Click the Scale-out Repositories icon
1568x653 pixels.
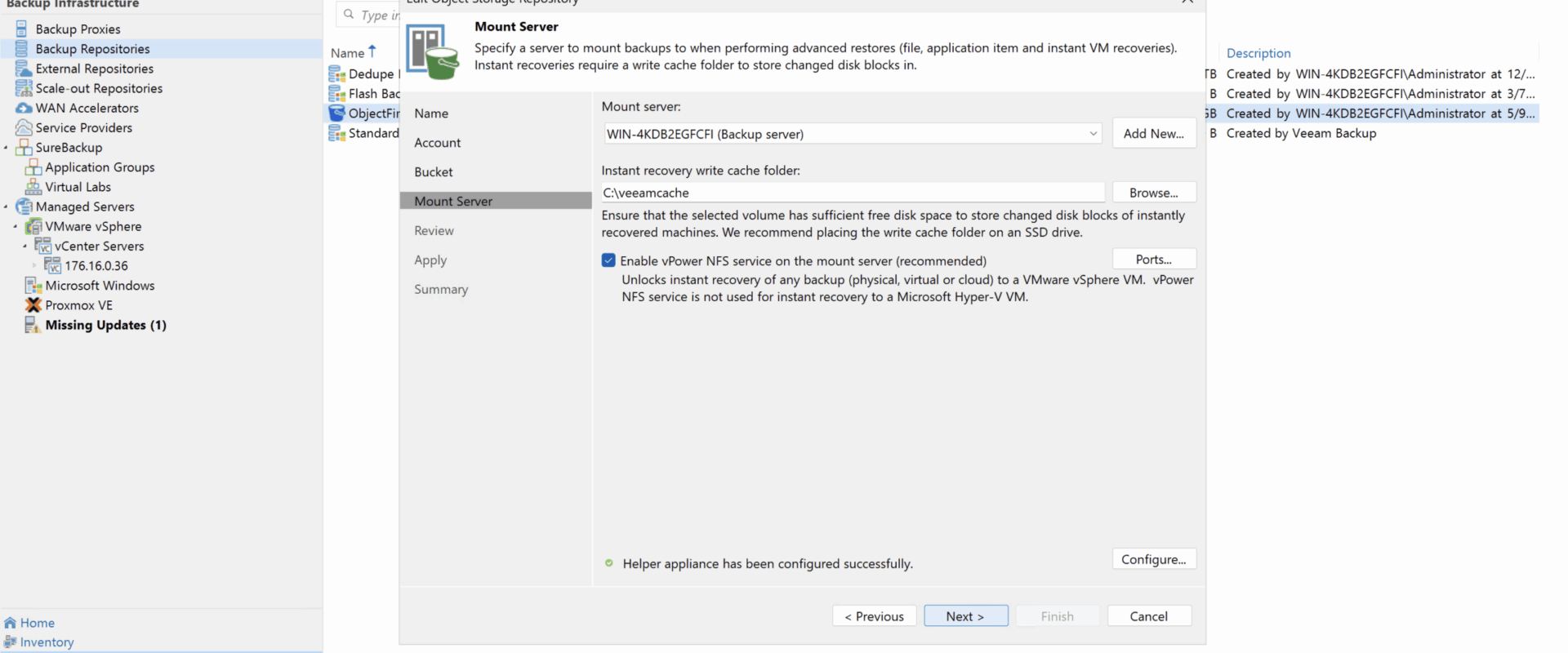[x=24, y=88]
